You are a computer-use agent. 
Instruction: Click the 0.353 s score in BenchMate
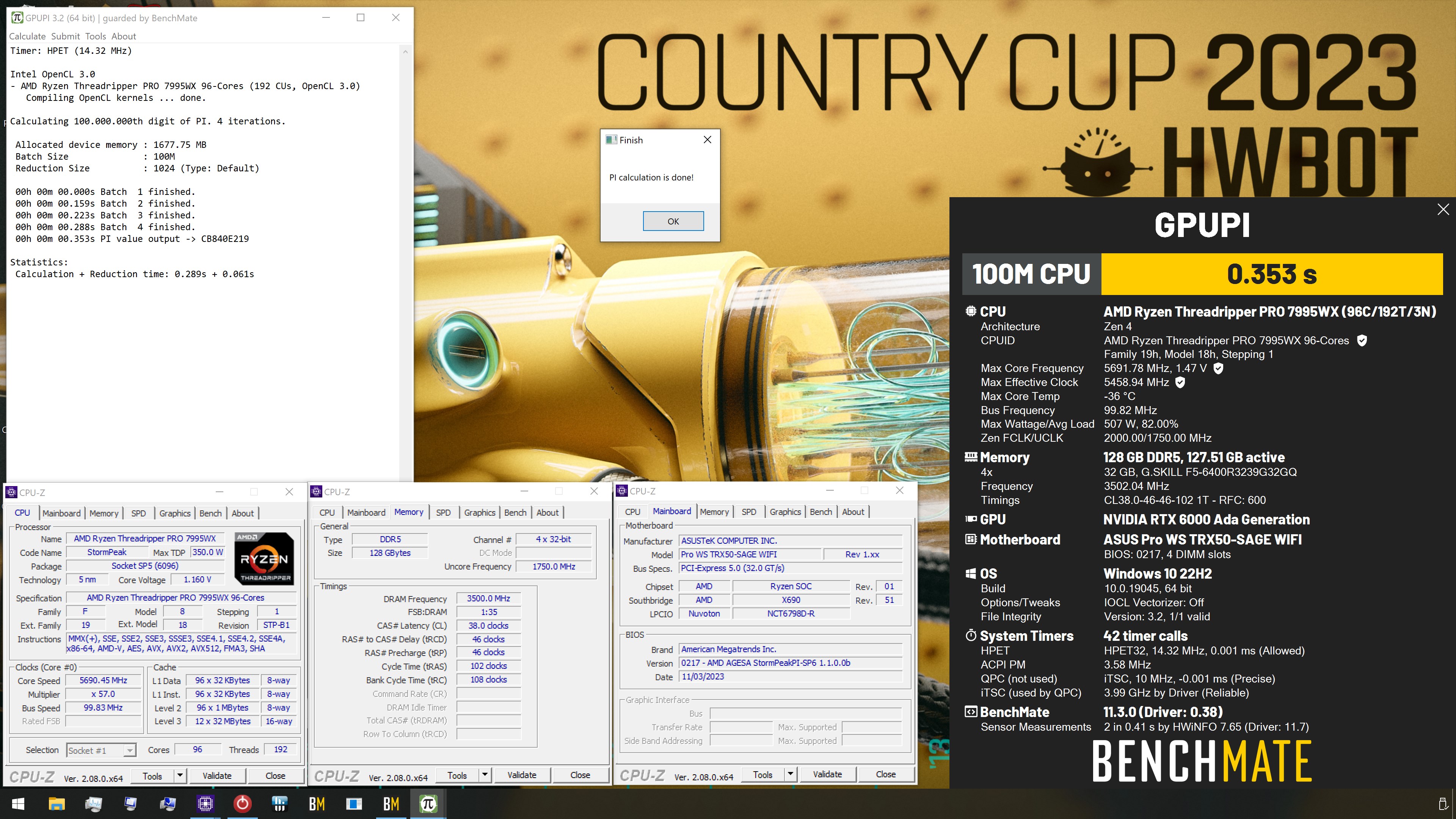pos(1272,274)
